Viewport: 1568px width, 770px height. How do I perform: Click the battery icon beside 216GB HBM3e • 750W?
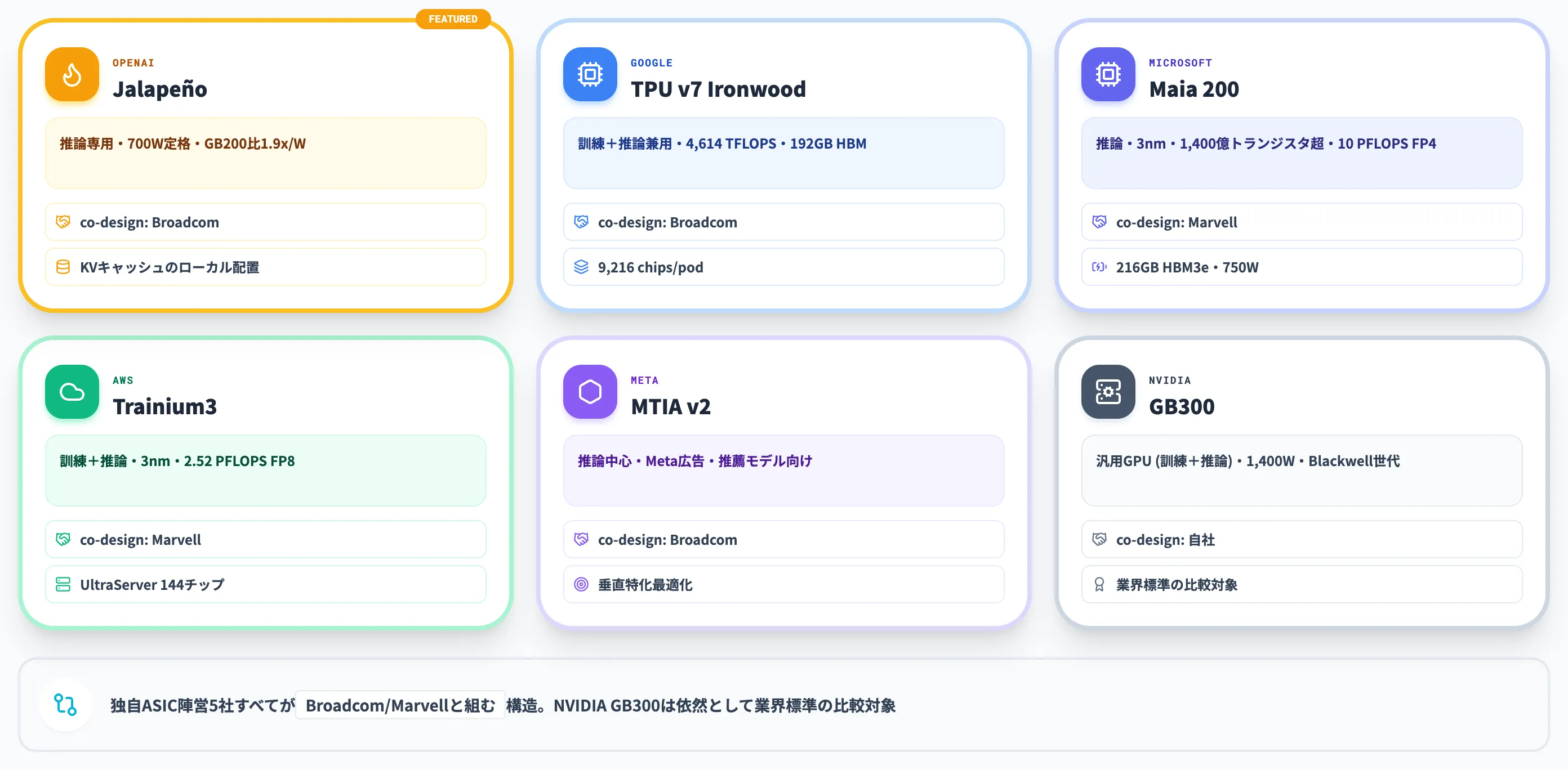coord(1099,267)
